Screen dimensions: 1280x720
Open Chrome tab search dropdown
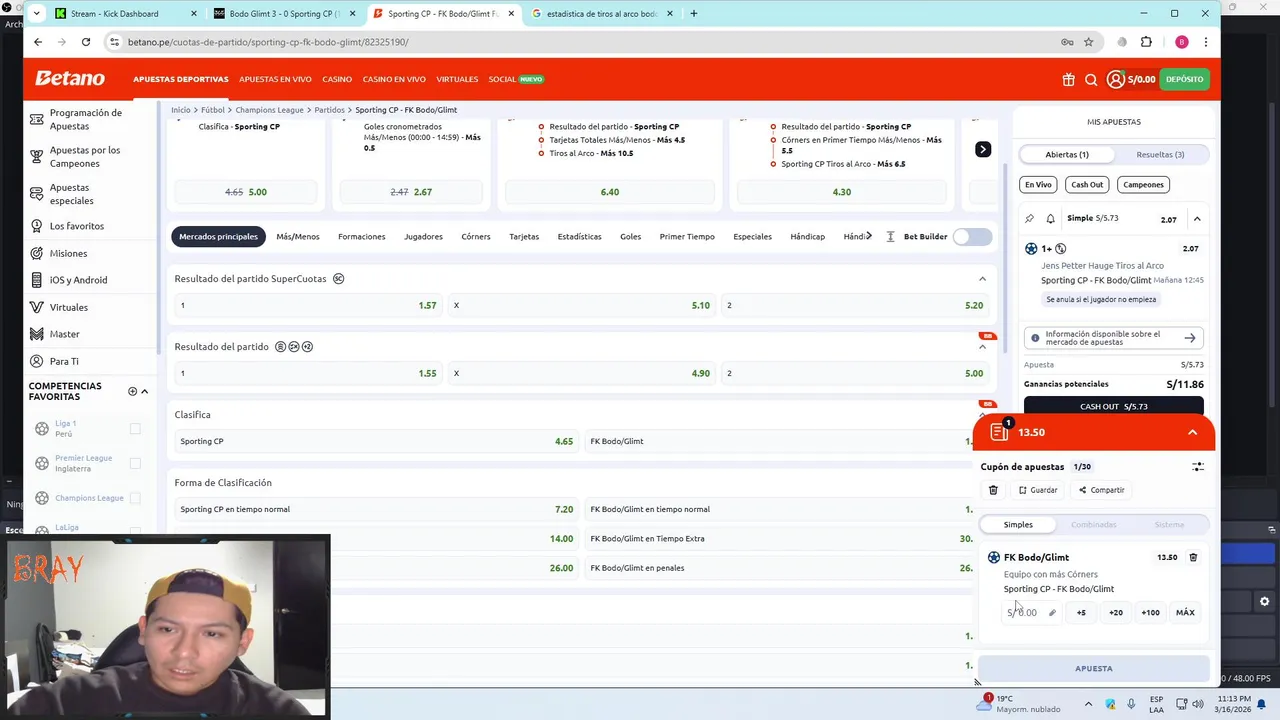tap(38, 14)
